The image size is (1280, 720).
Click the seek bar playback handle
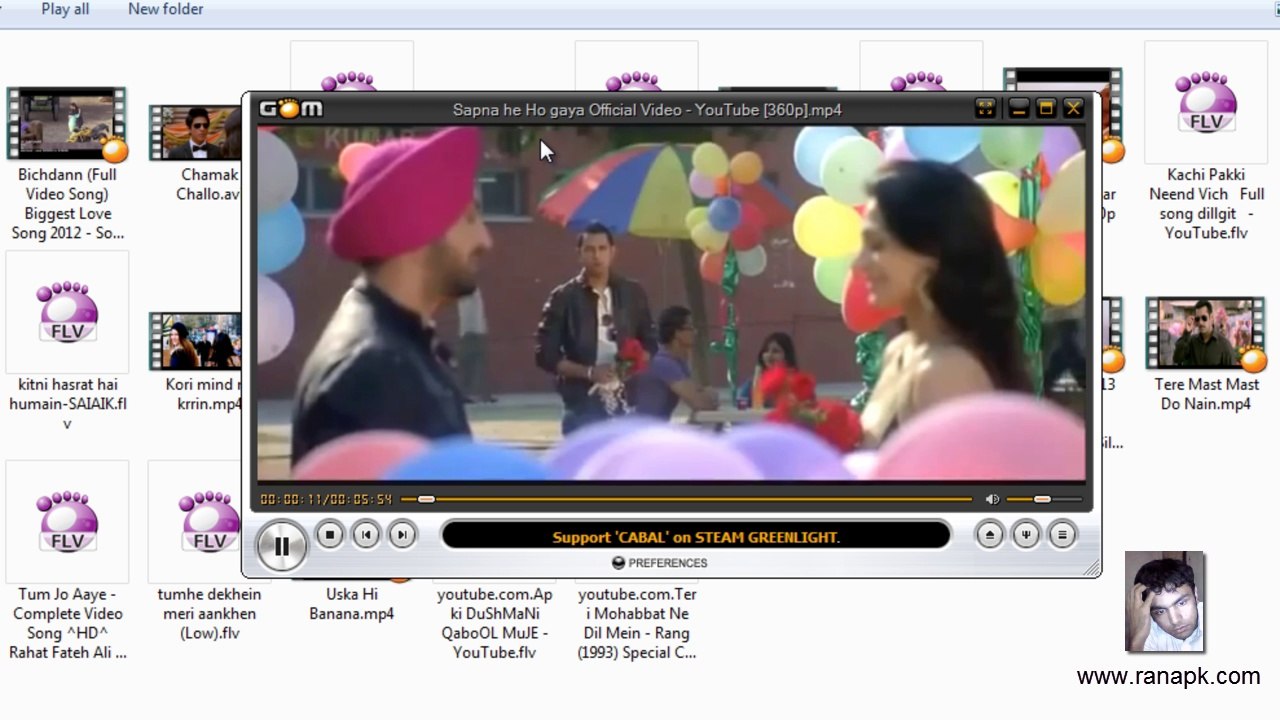click(426, 499)
